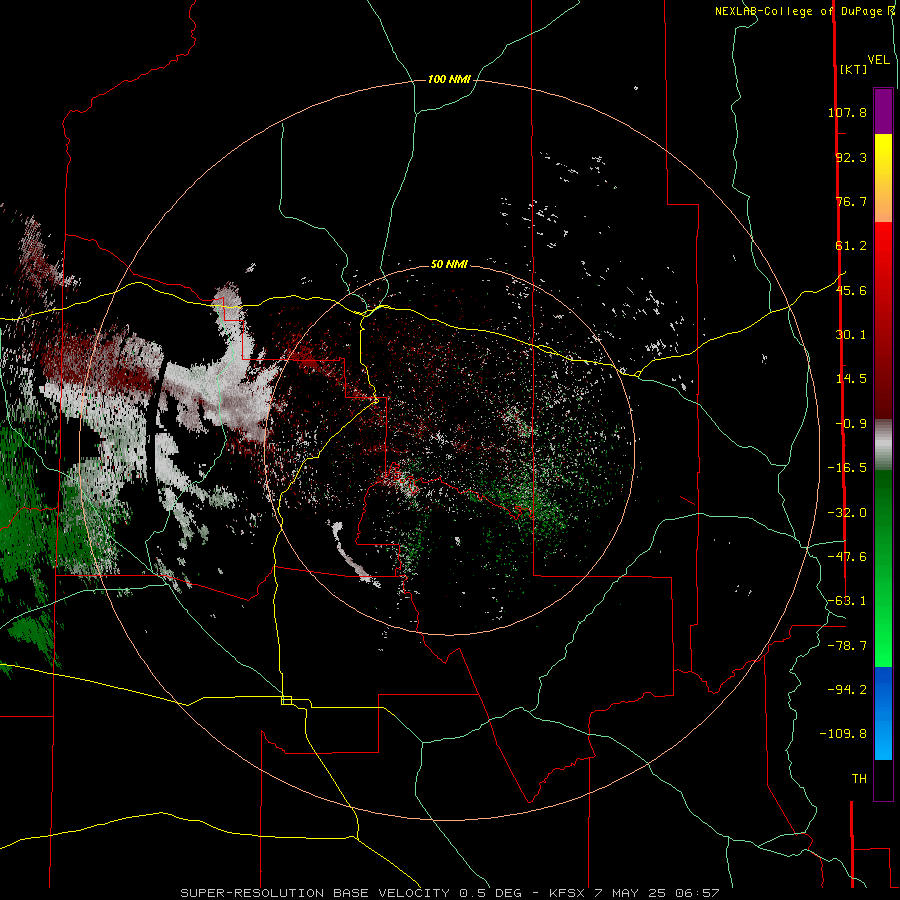Click the 45.6 velocity scale value
The image size is (900, 900).
click(x=851, y=290)
